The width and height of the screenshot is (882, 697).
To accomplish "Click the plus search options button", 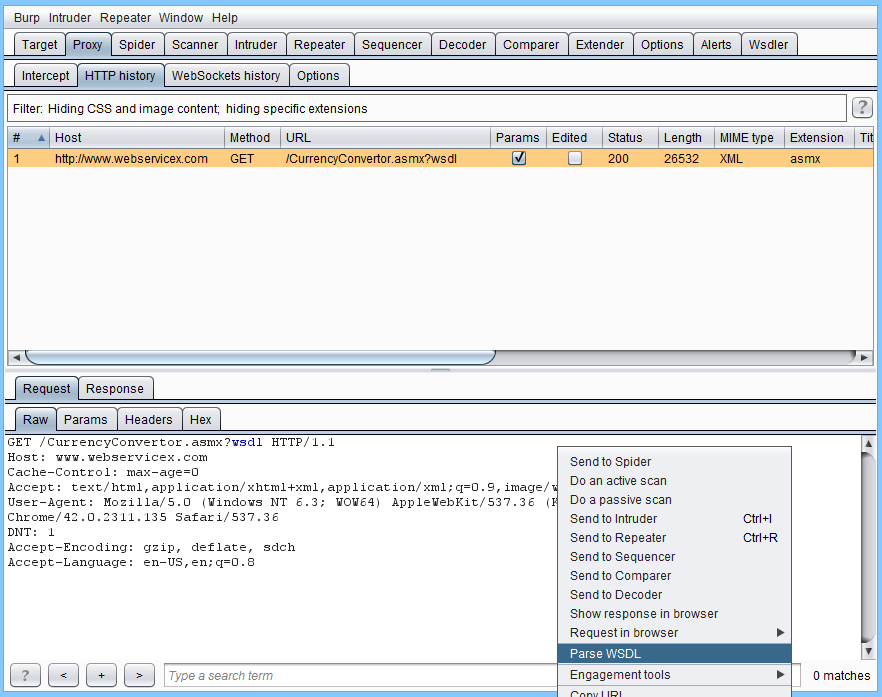I will [x=101, y=675].
